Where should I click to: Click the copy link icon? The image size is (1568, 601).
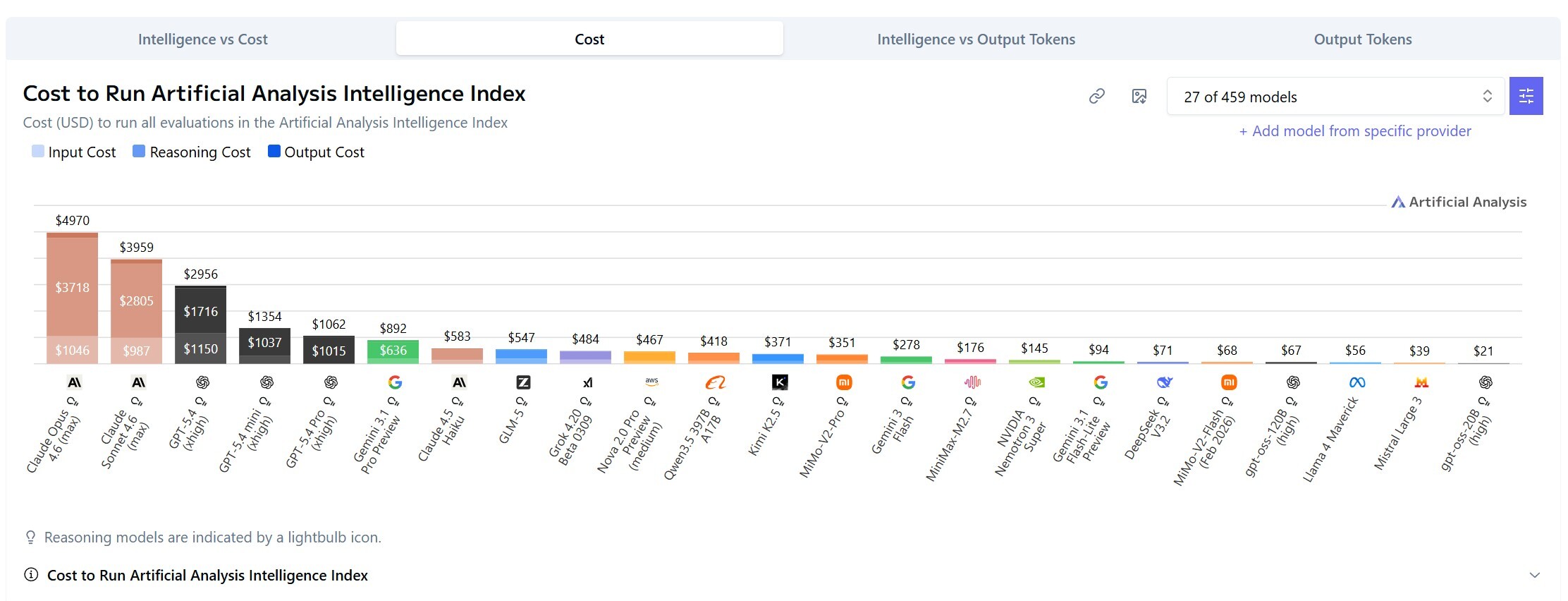[1096, 97]
